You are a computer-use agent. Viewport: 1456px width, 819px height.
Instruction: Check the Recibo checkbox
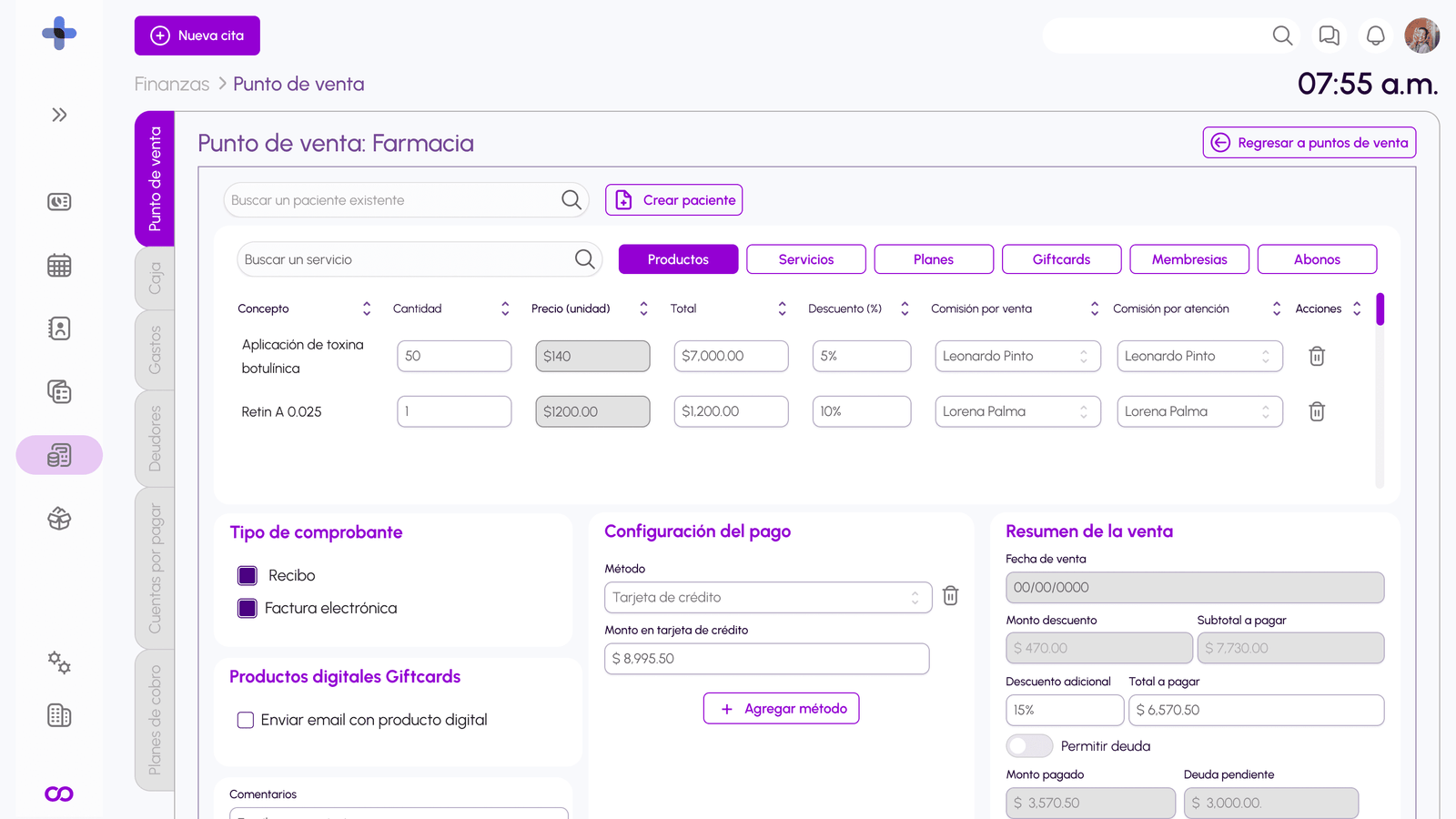[248, 576]
